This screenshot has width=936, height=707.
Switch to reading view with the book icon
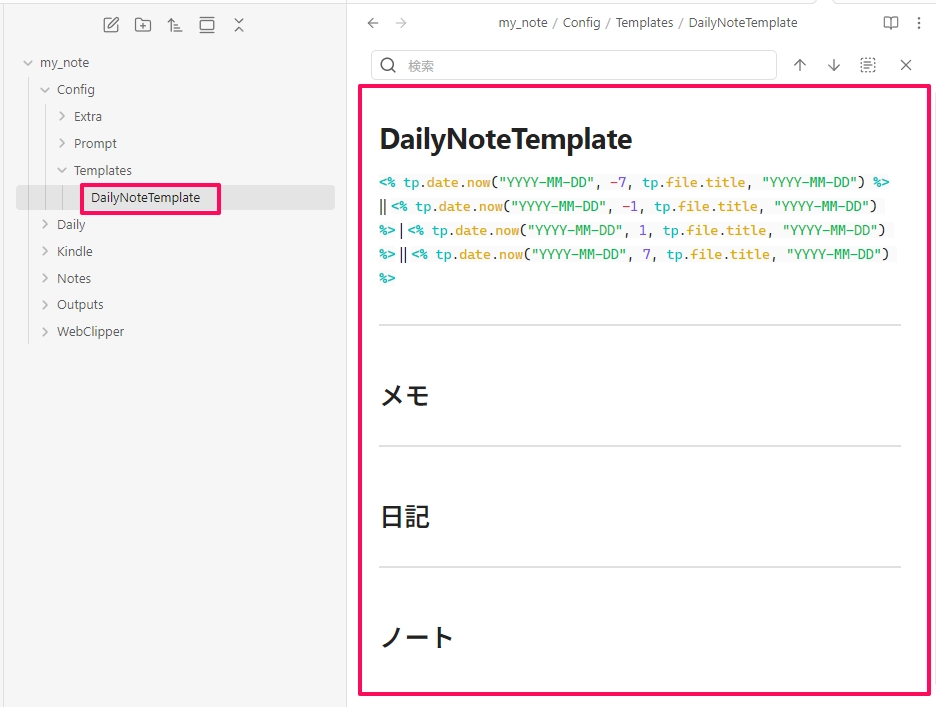point(891,23)
